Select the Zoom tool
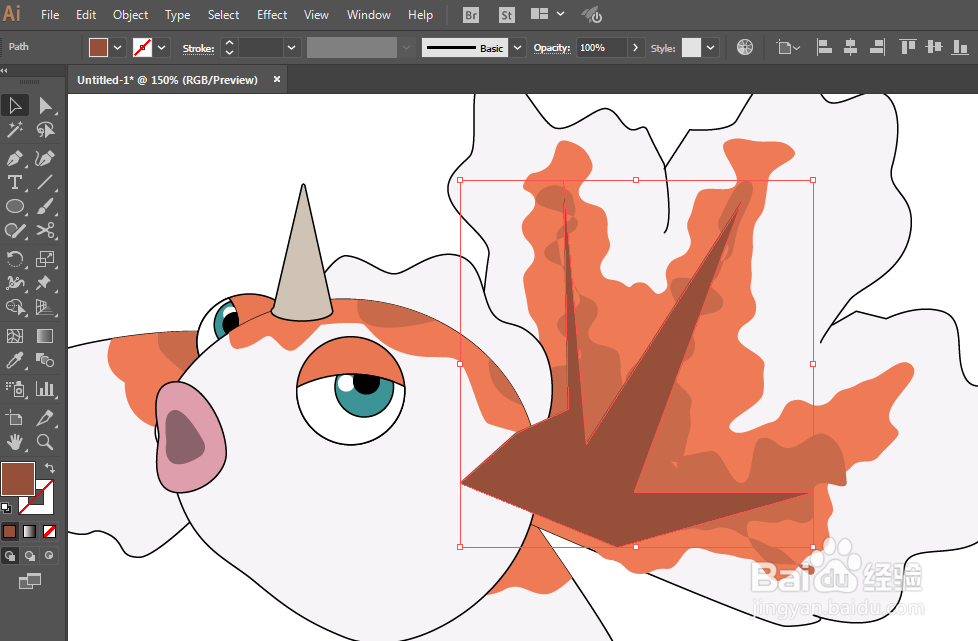978x641 pixels. point(45,442)
